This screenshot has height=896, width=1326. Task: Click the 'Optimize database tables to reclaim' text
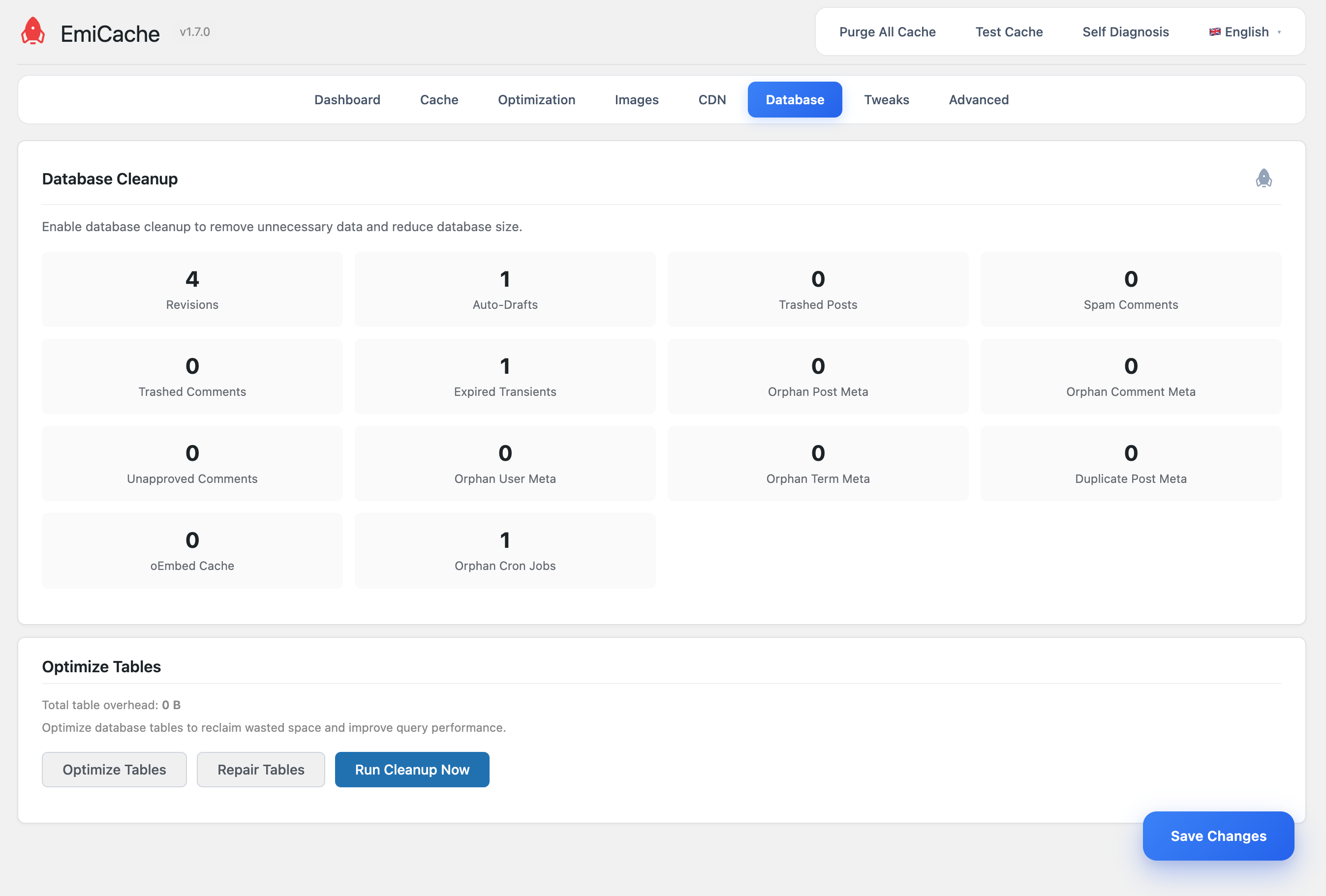pos(274,728)
